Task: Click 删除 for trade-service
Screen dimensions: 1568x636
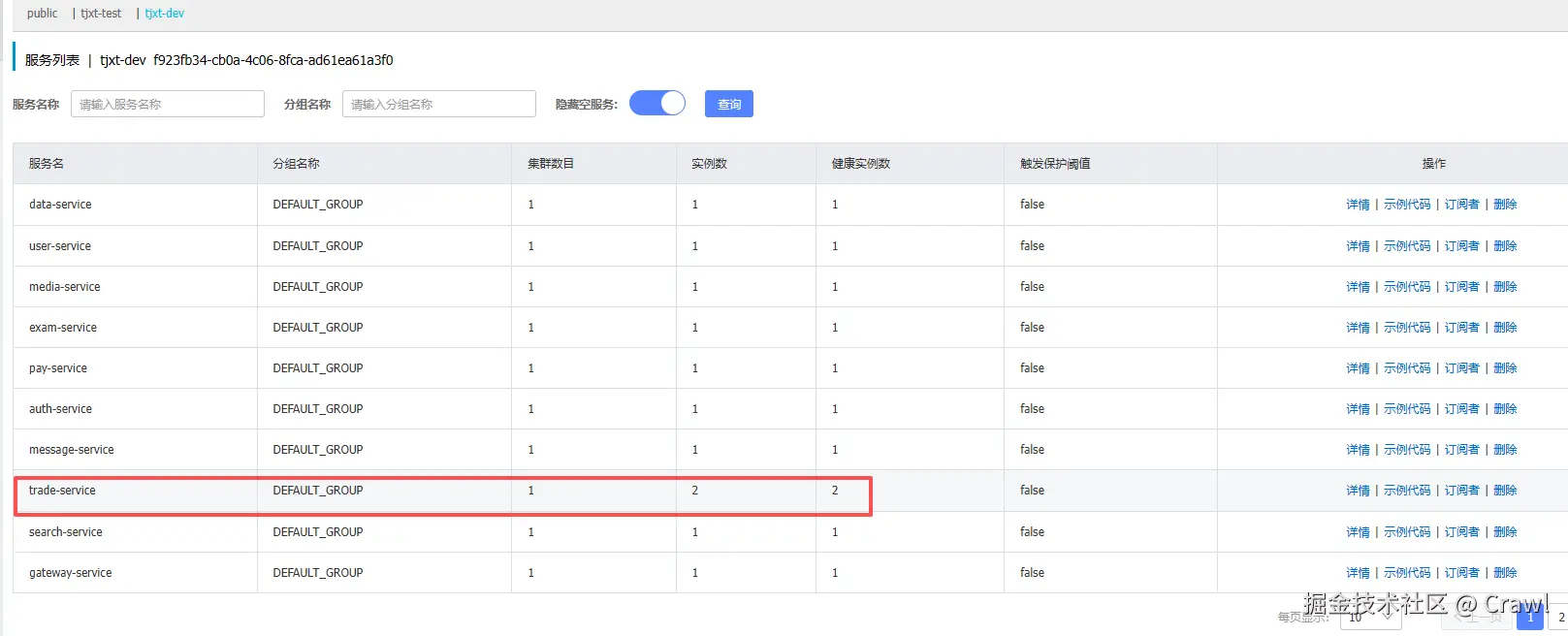Action: (1505, 491)
